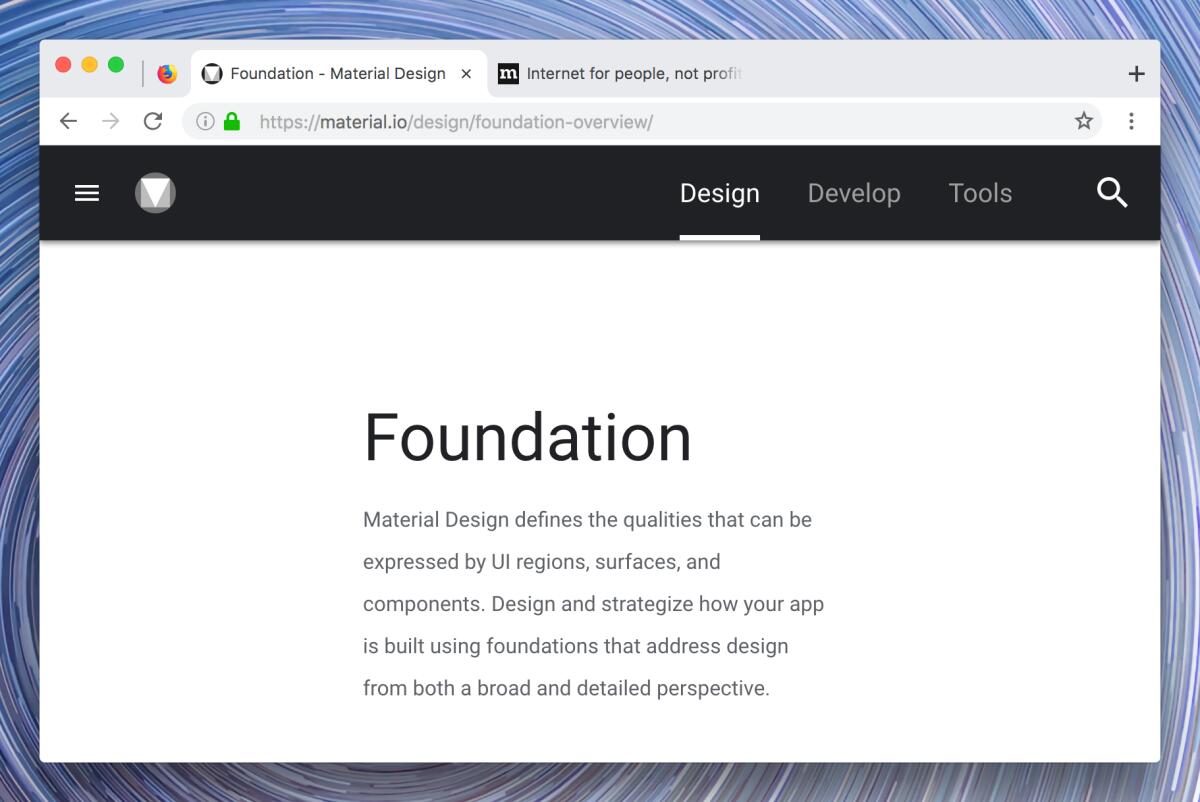Close the Foundation - Material Design tab
1200x802 pixels.
[466, 73]
